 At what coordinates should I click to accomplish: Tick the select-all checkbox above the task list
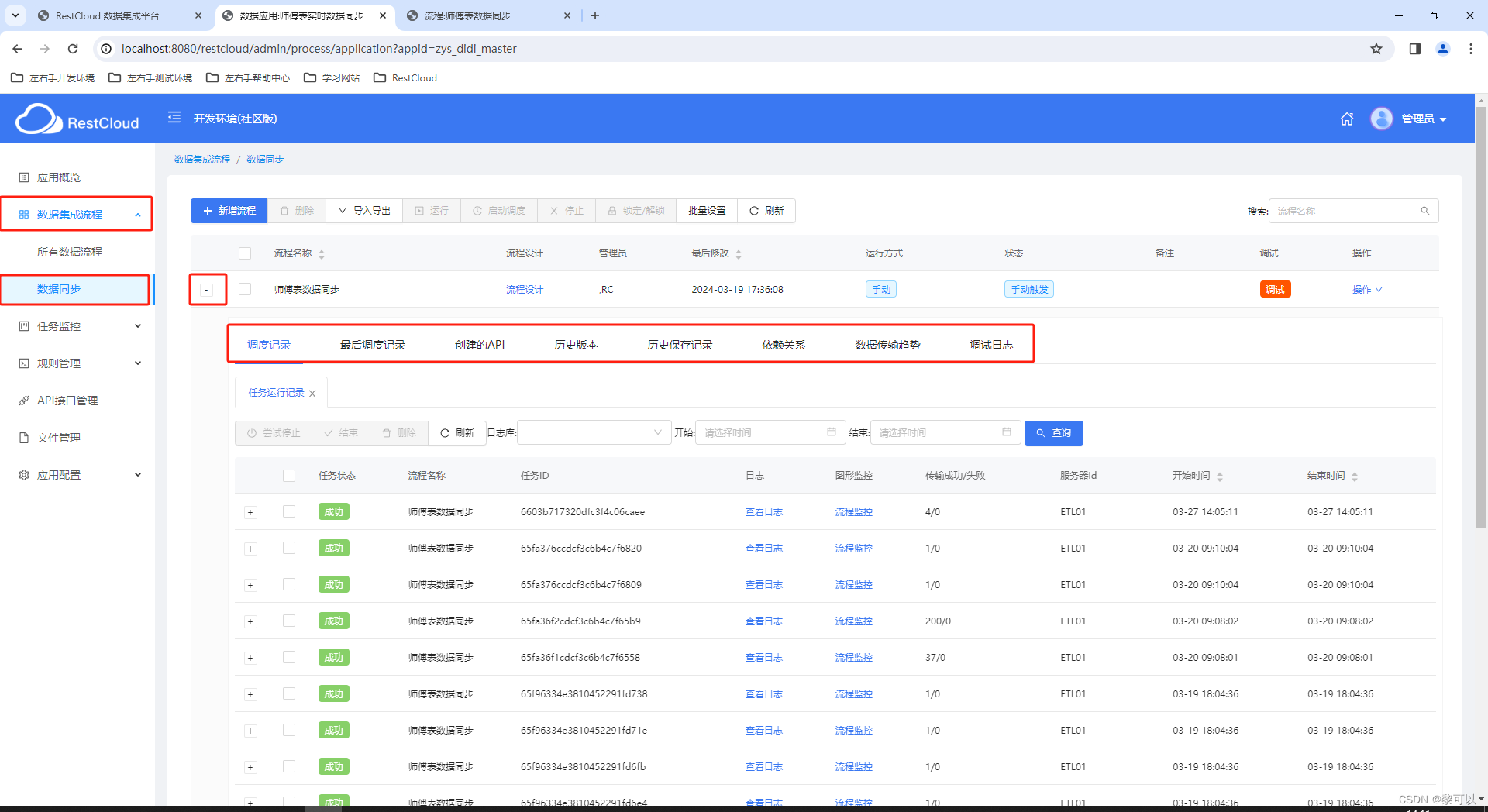pyautogui.click(x=289, y=476)
